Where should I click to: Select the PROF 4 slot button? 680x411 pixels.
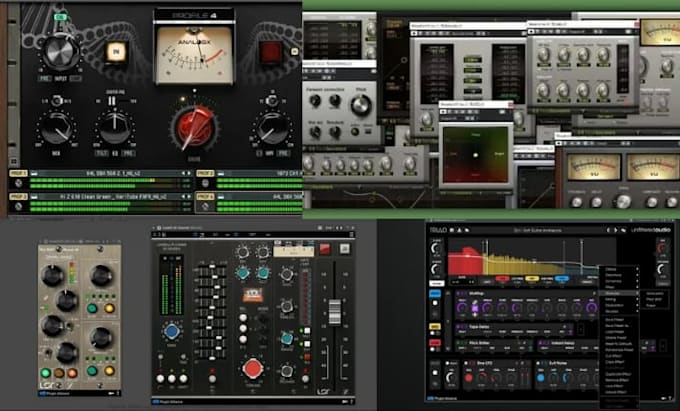[x=205, y=196]
